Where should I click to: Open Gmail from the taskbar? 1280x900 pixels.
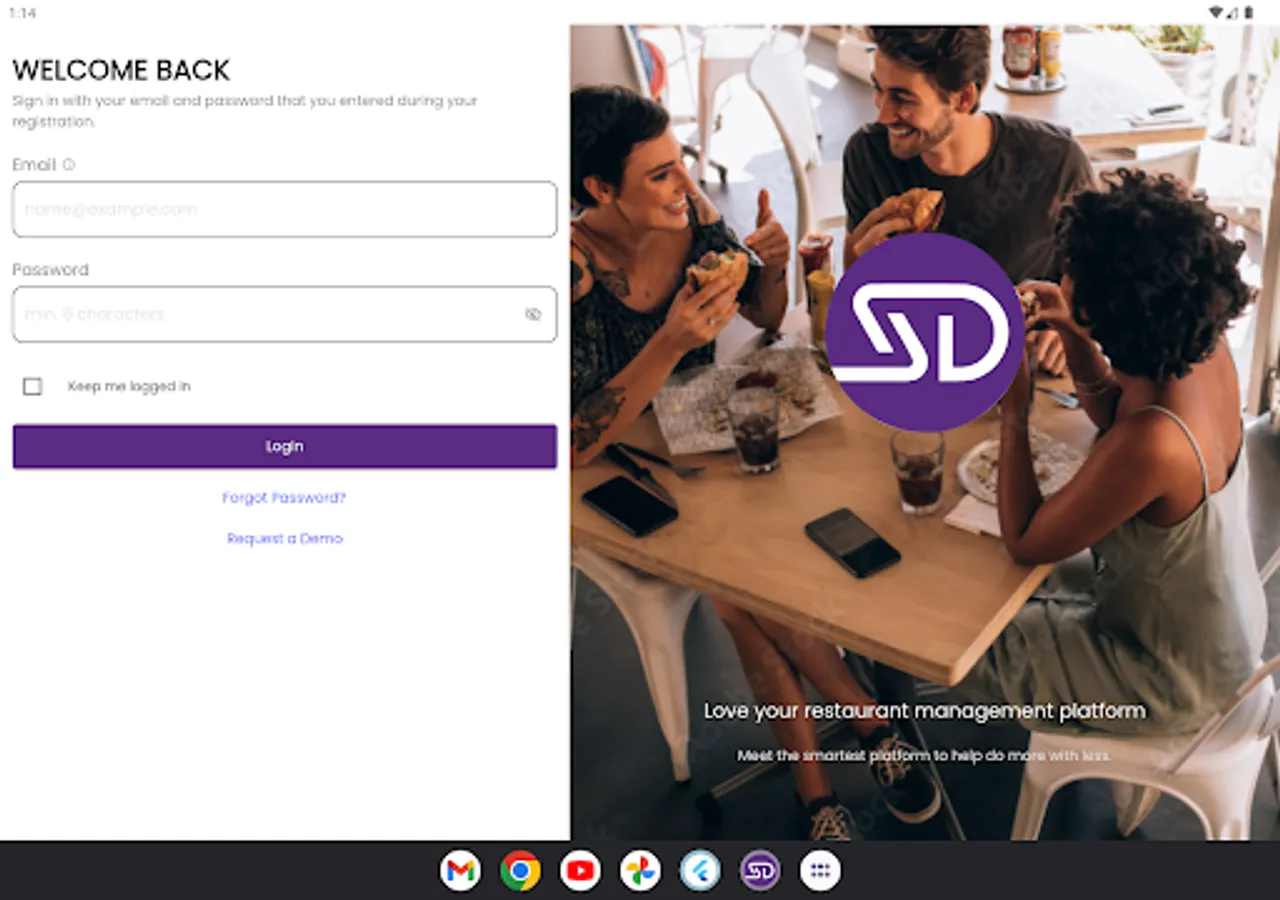pyautogui.click(x=460, y=871)
